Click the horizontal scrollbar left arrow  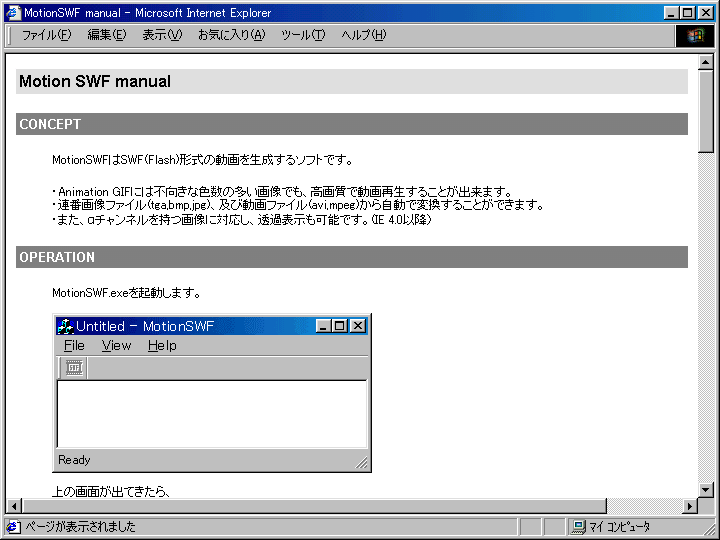pyautogui.click(x=14, y=506)
